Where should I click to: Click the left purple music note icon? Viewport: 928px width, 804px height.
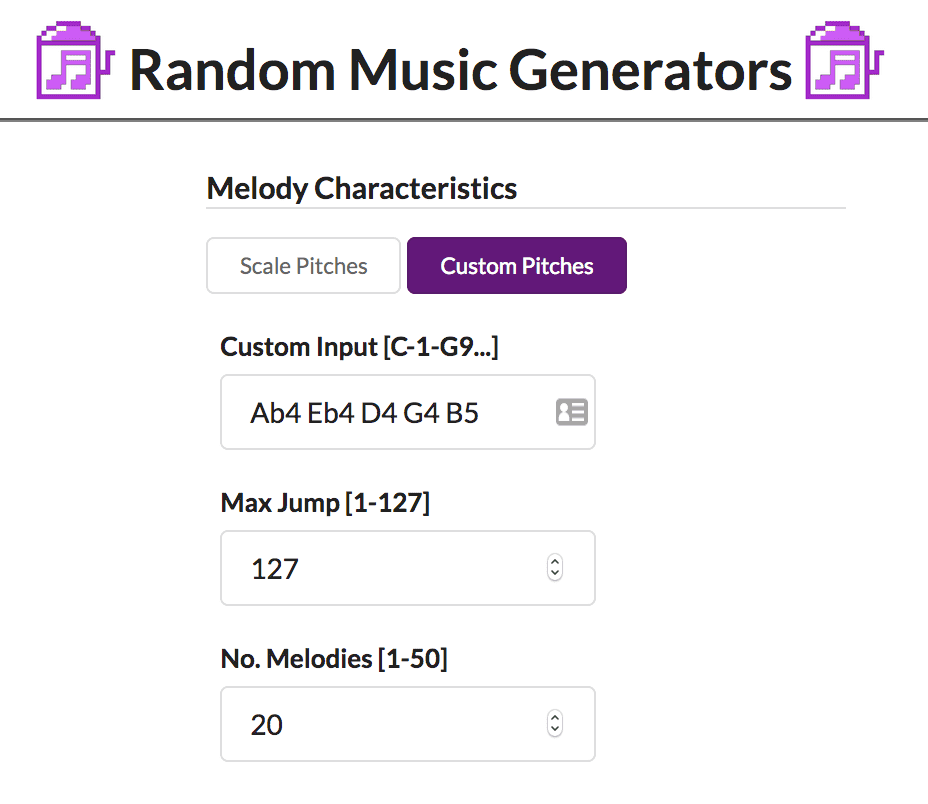point(75,60)
